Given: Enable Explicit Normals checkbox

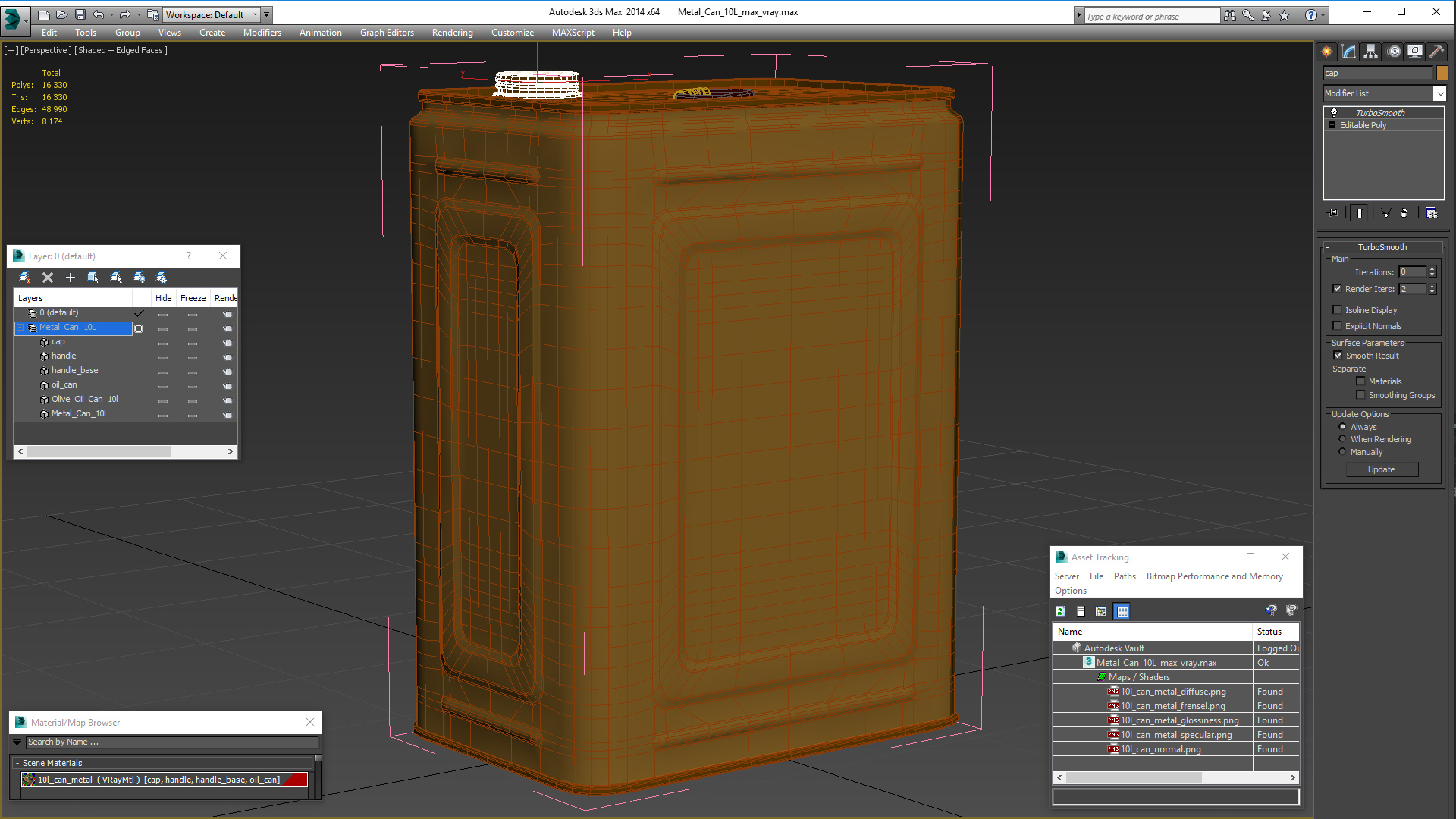Looking at the screenshot, I should [x=1338, y=326].
